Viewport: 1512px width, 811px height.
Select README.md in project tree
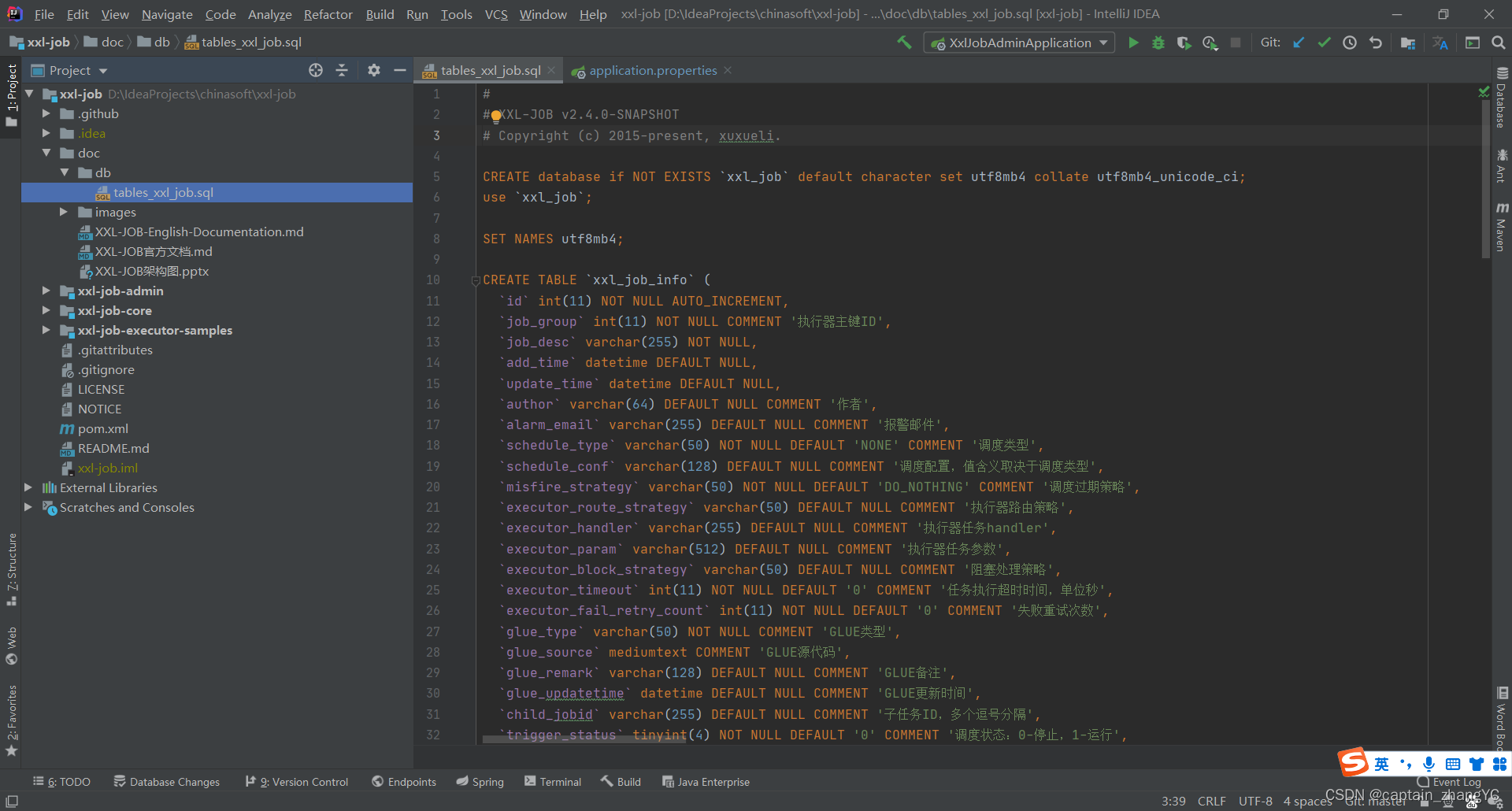pyautogui.click(x=113, y=448)
